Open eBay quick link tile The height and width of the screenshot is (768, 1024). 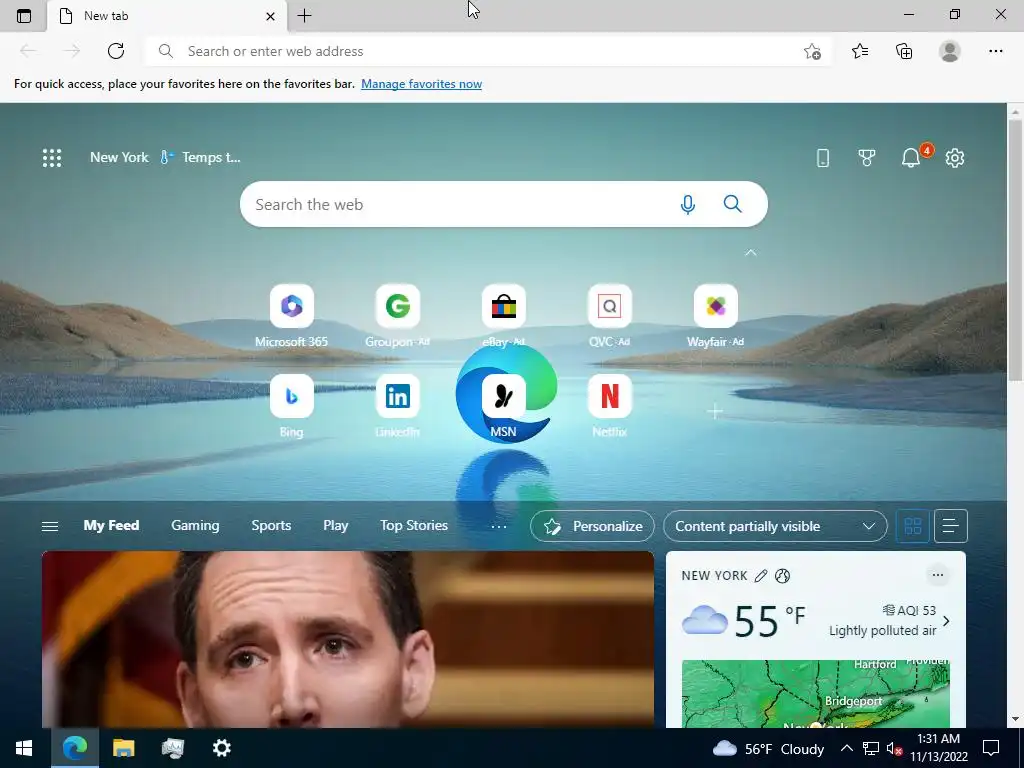point(504,316)
